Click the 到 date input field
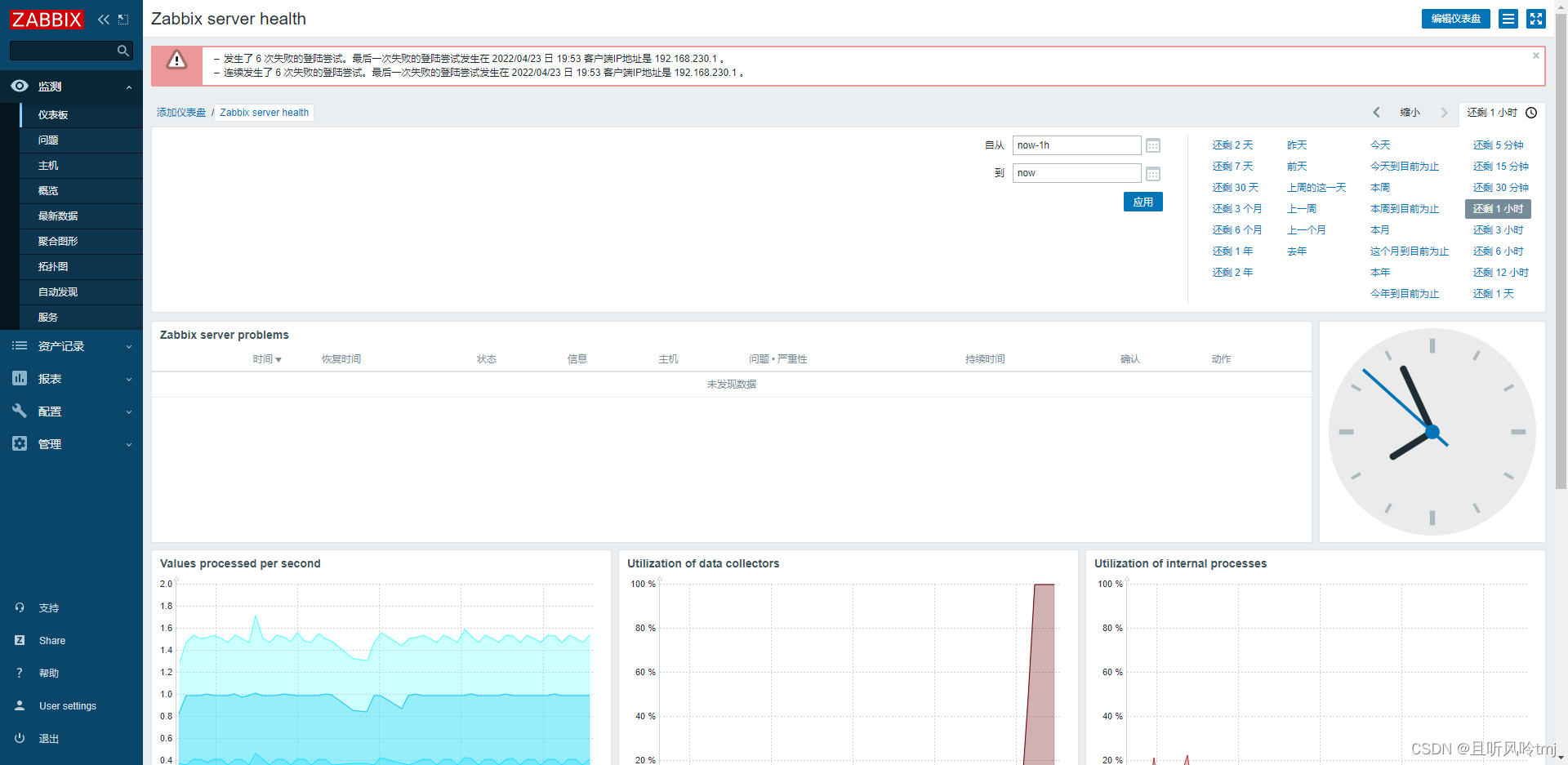 coord(1076,173)
